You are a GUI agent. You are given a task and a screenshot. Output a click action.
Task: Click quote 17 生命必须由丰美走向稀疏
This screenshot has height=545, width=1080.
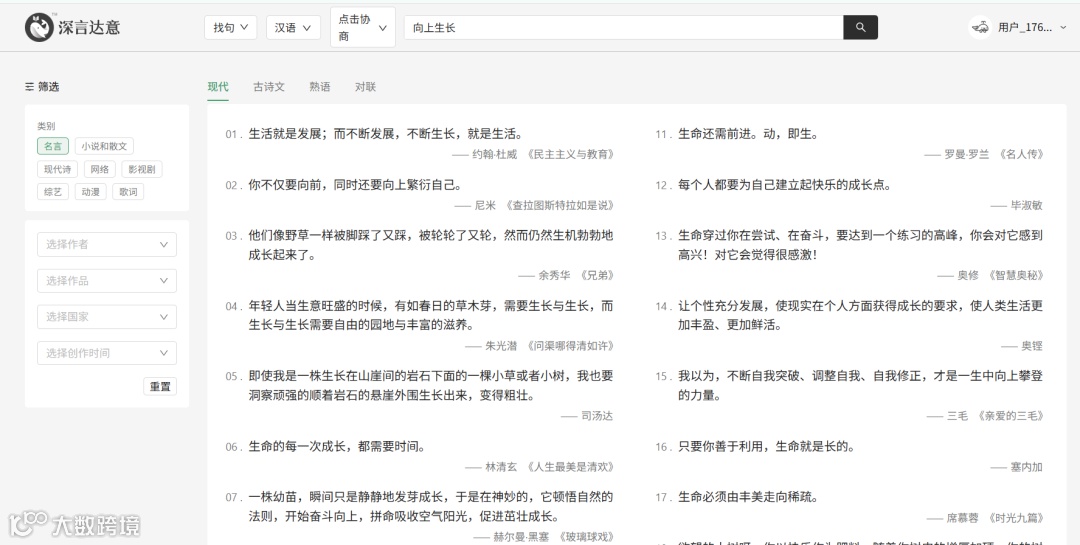pos(748,497)
